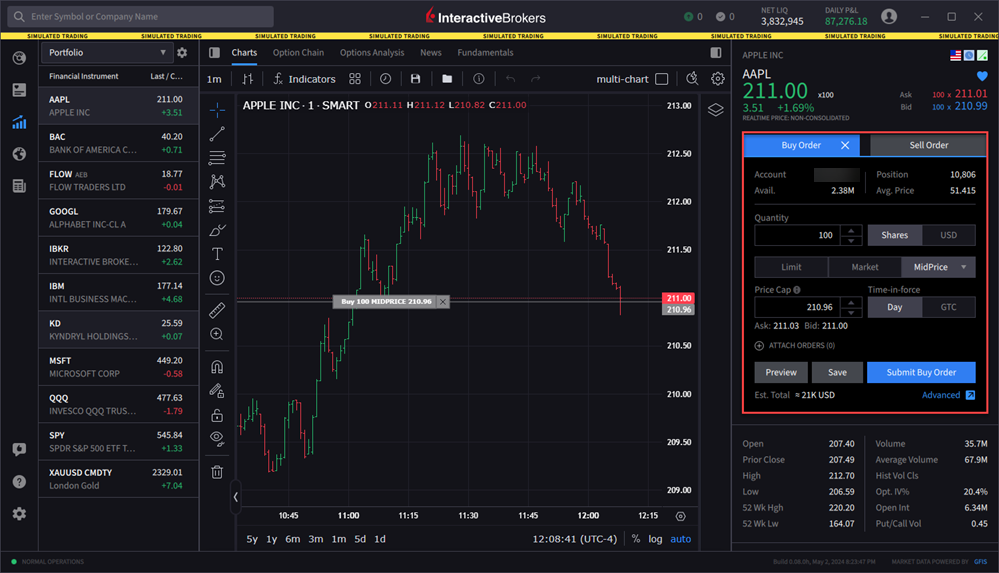
Task: Open the Indicators menu
Action: point(304,79)
